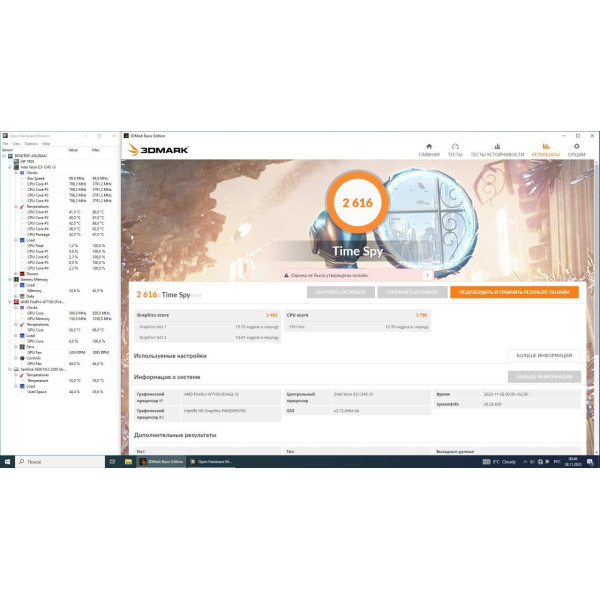Open the ОПЦИИ gear icon in 3DMark
The width and height of the screenshot is (600, 600).
(x=576, y=146)
